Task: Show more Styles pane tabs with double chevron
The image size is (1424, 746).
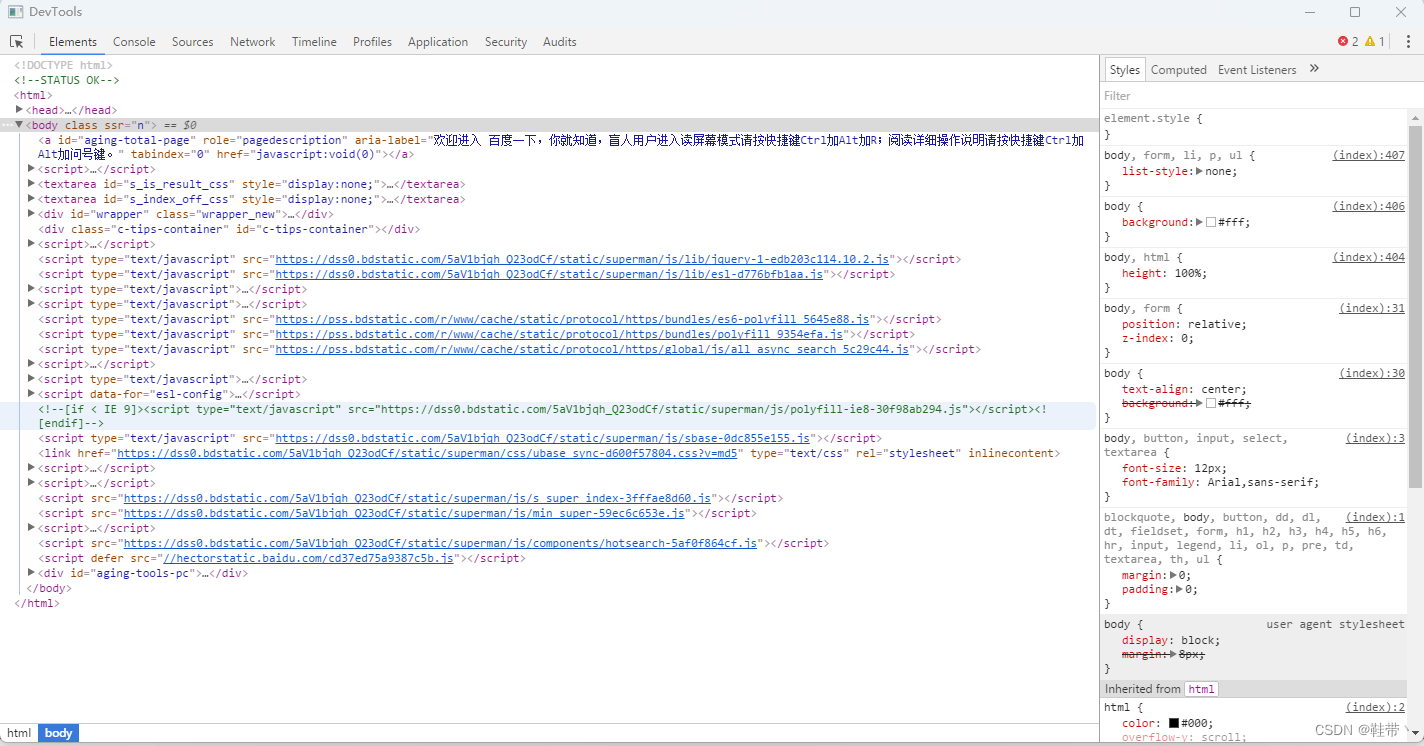Action: click(1314, 69)
